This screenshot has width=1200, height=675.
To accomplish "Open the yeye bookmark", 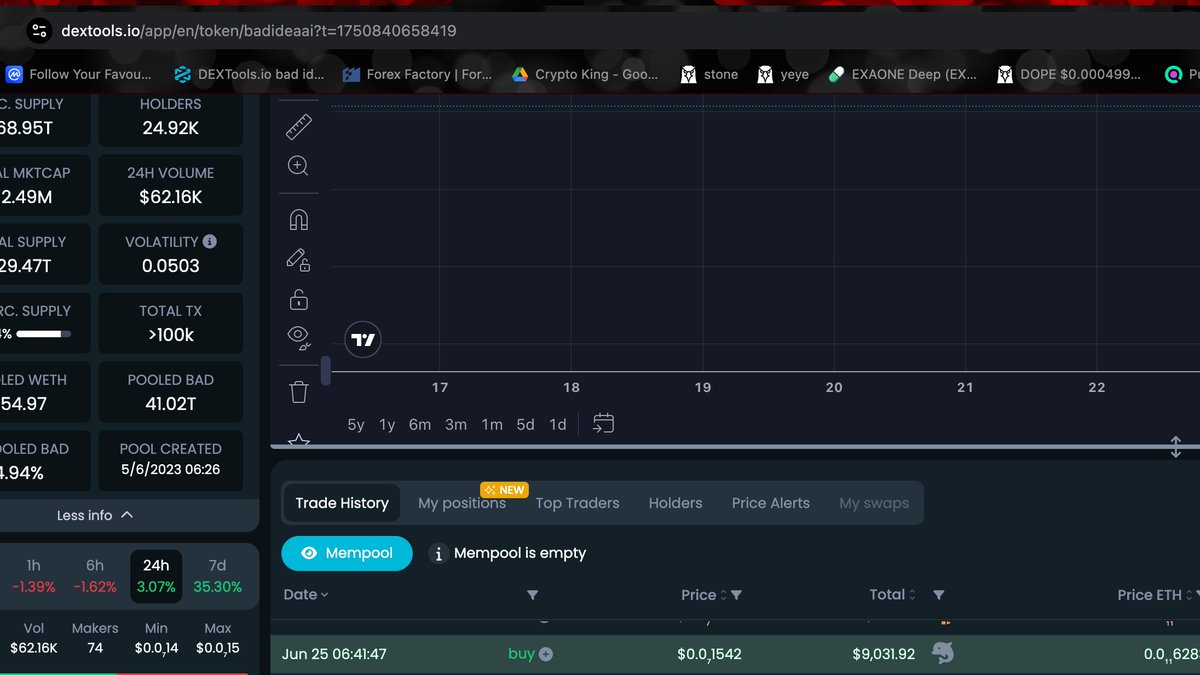I will coord(783,74).
